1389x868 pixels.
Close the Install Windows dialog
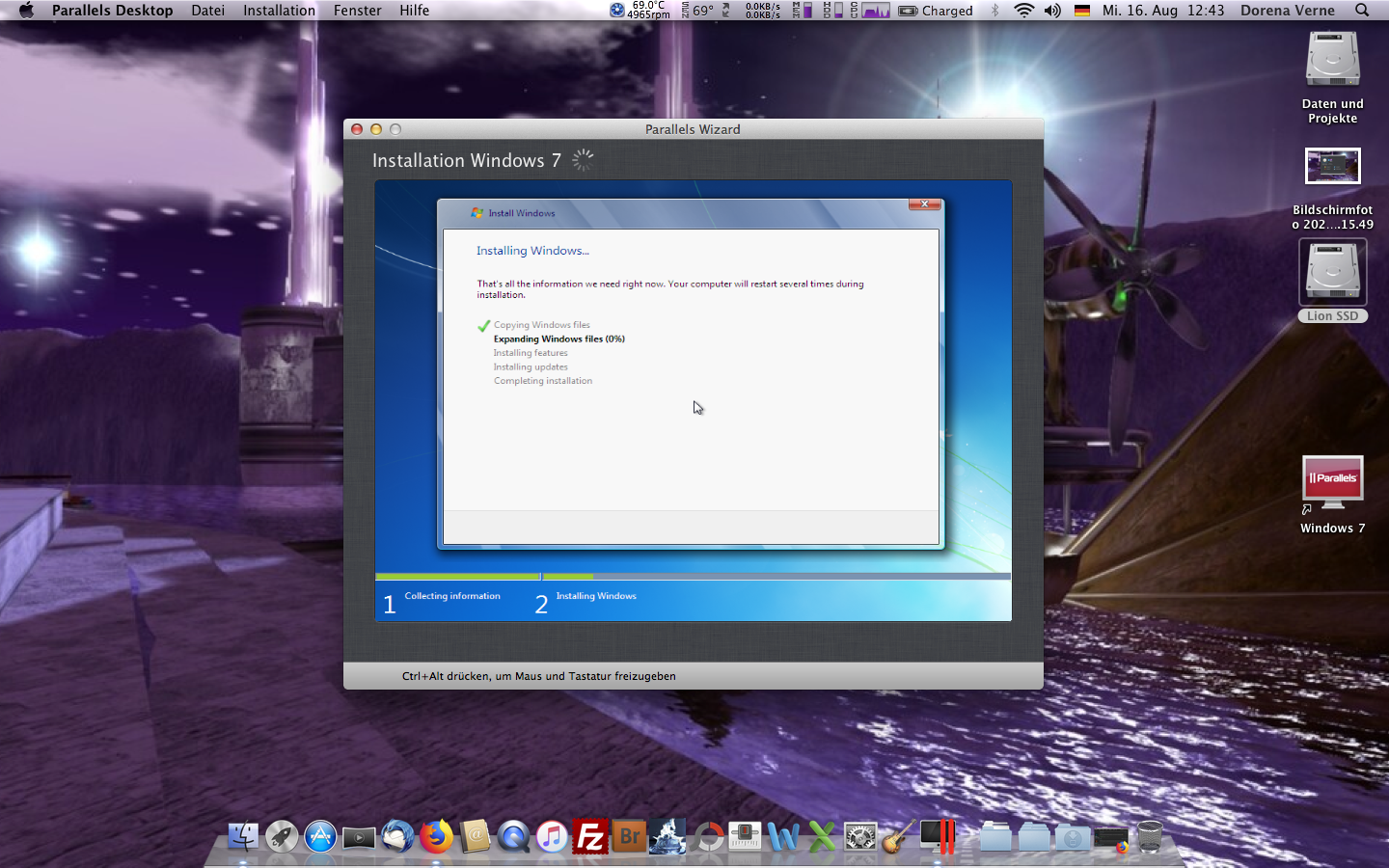pyautogui.click(x=924, y=204)
